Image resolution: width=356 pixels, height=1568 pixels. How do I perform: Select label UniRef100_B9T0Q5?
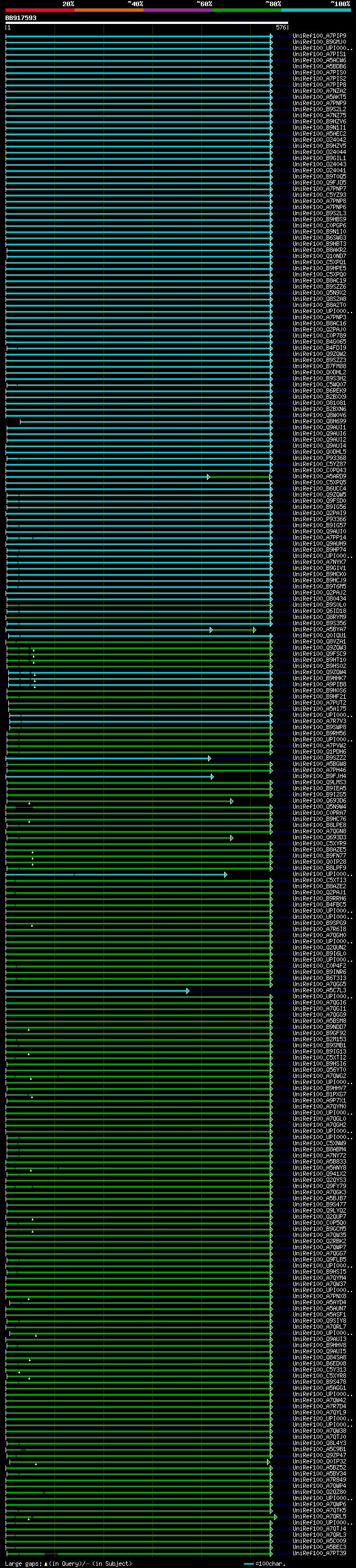point(319,176)
